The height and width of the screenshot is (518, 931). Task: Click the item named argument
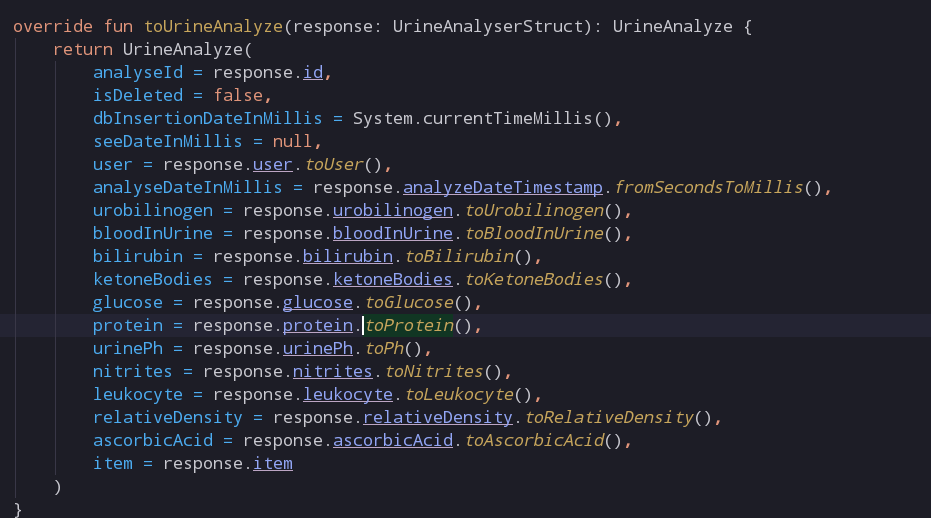coord(113,464)
